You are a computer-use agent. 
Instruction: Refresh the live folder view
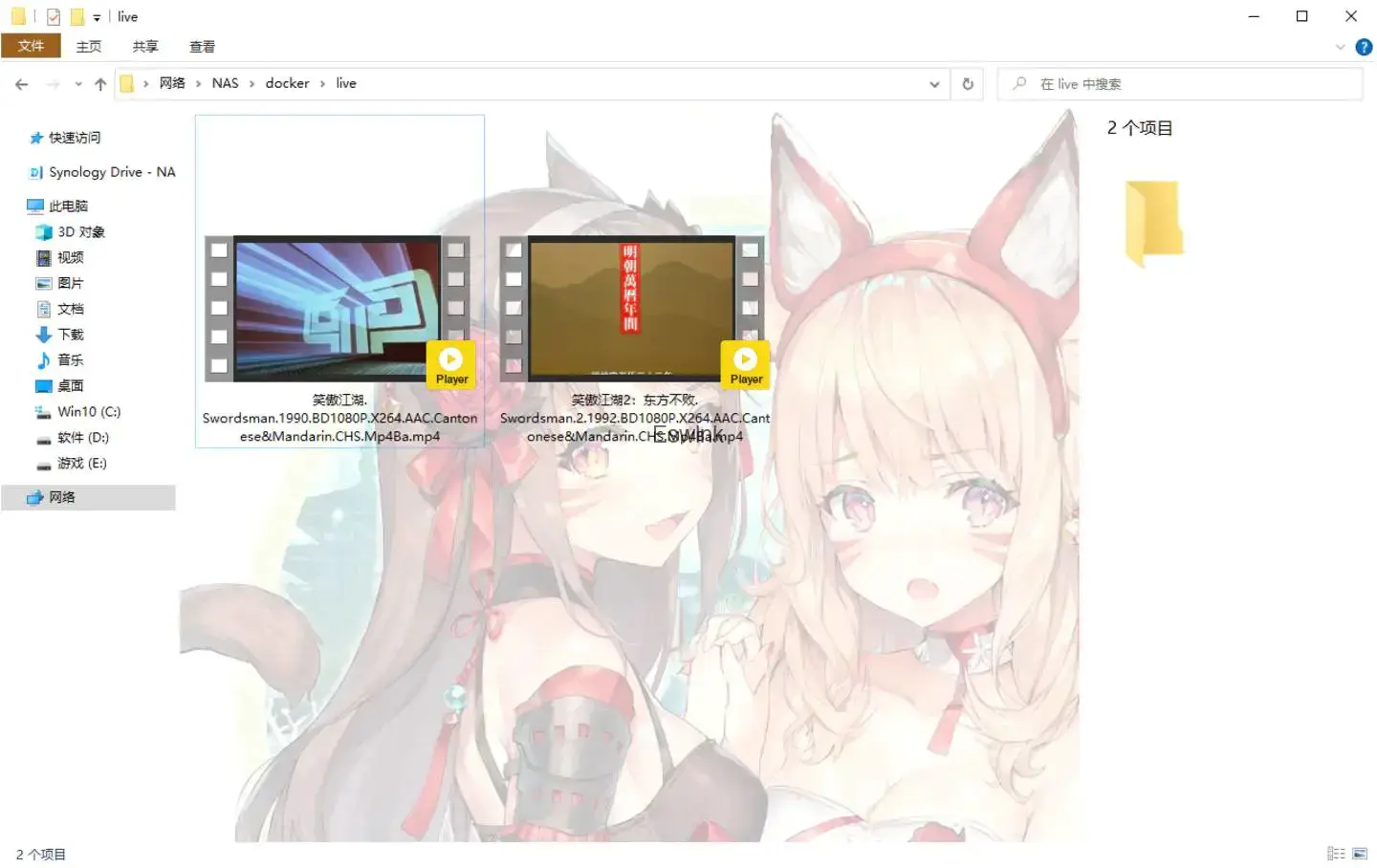point(968,84)
